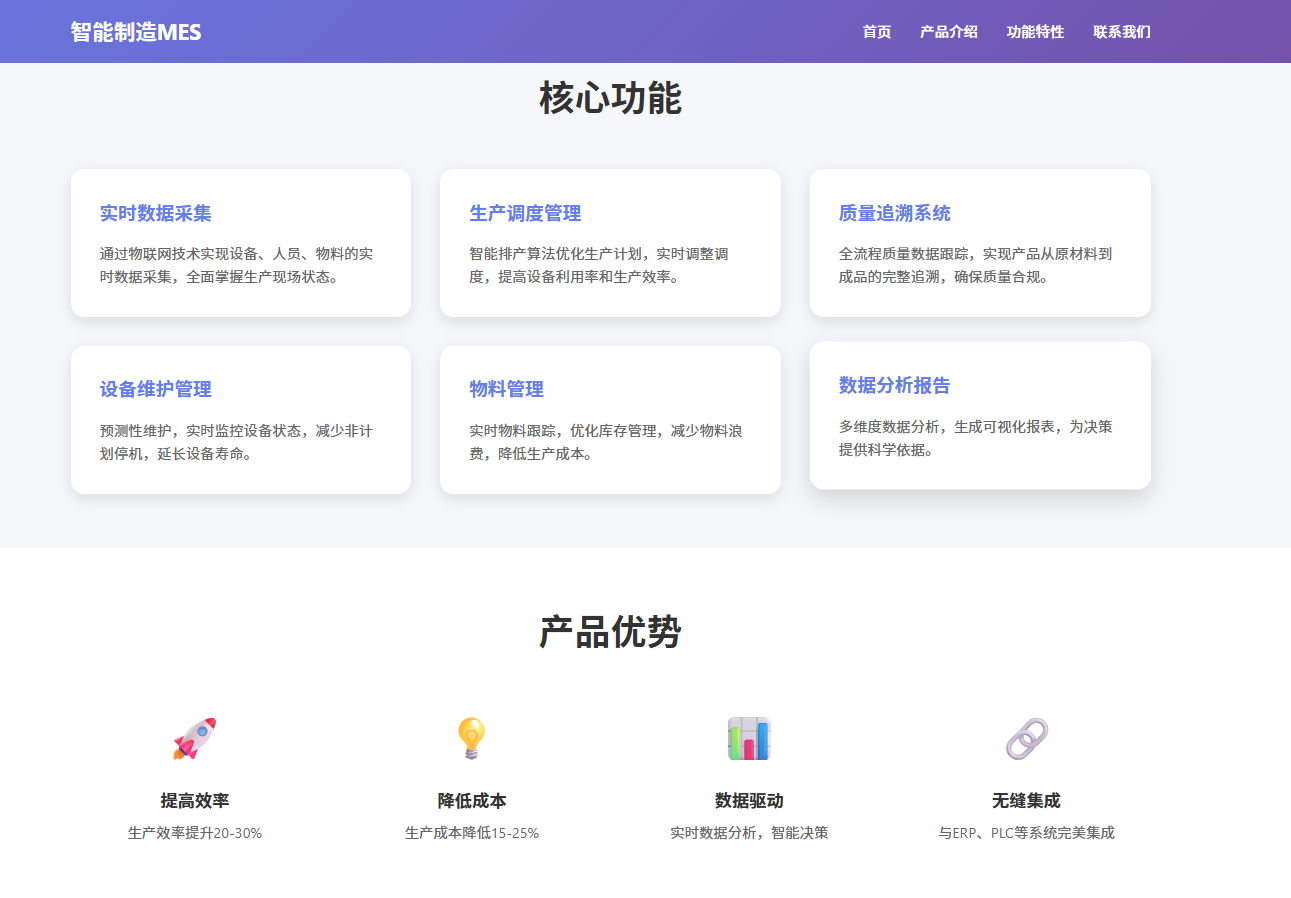Select the 数据分析报告 feature card
The width and height of the screenshot is (1291, 898).
pyautogui.click(x=980, y=416)
